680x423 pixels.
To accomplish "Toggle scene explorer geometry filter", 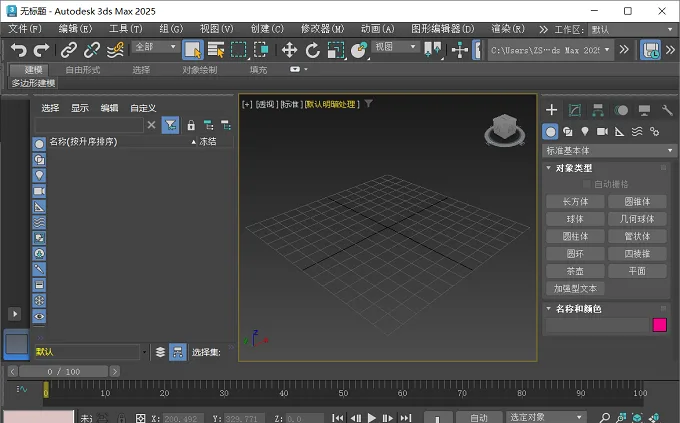I will click(x=39, y=144).
